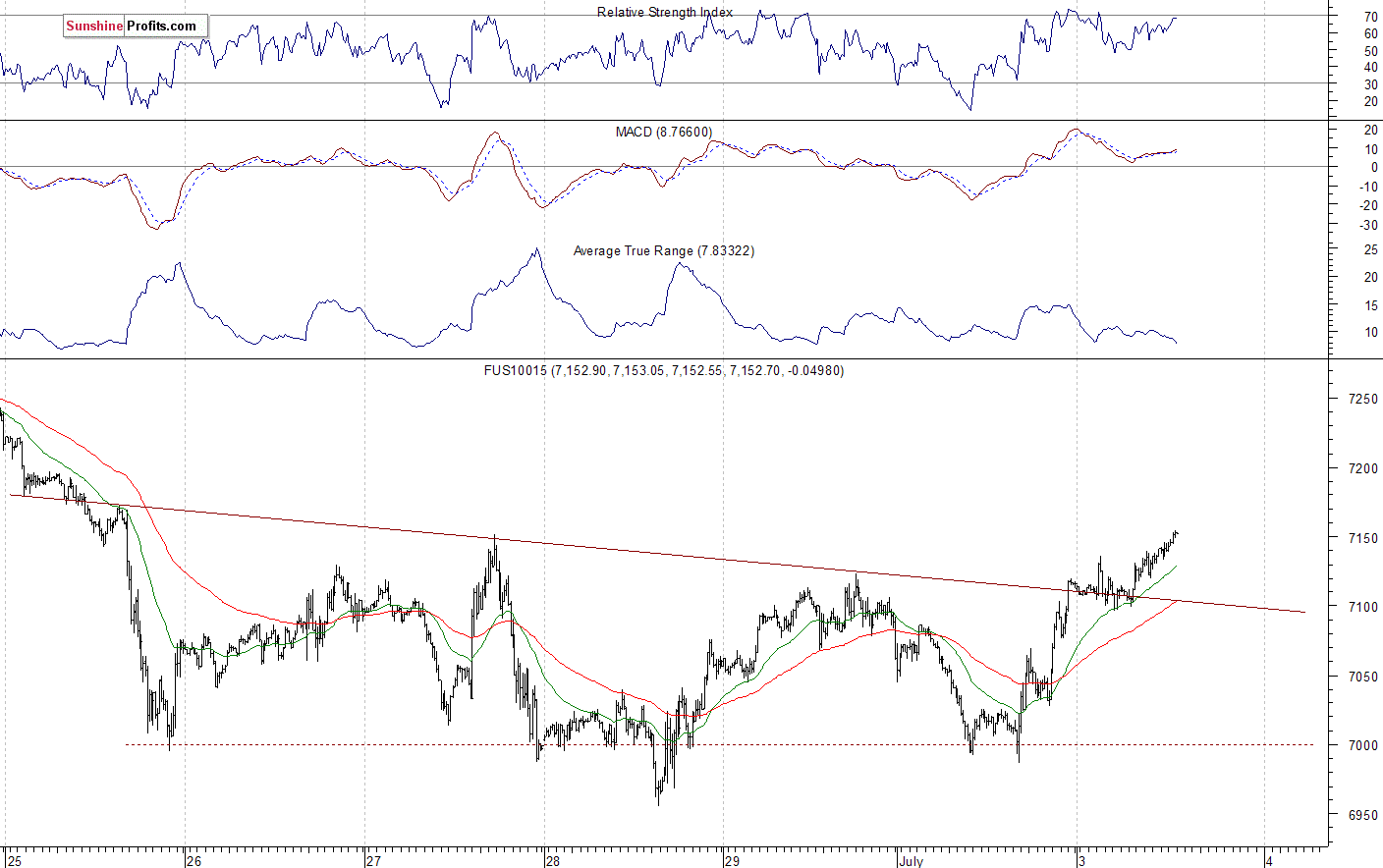Screen dimensions: 1383x868
Task: Click the SunshineProfits.com logo
Action: (135, 26)
